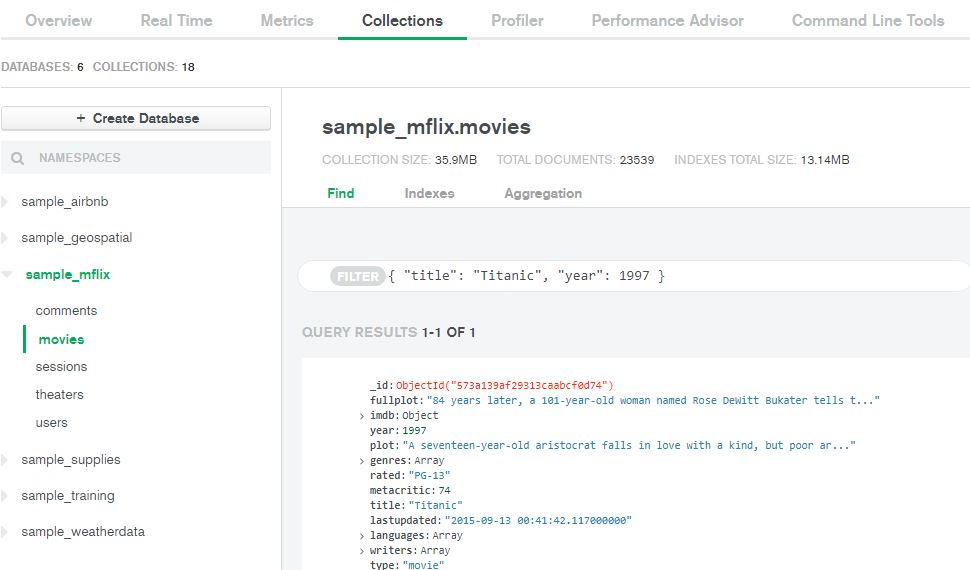Switch to the Indexes sub-tab
The width and height of the screenshot is (970, 570).
click(429, 193)
